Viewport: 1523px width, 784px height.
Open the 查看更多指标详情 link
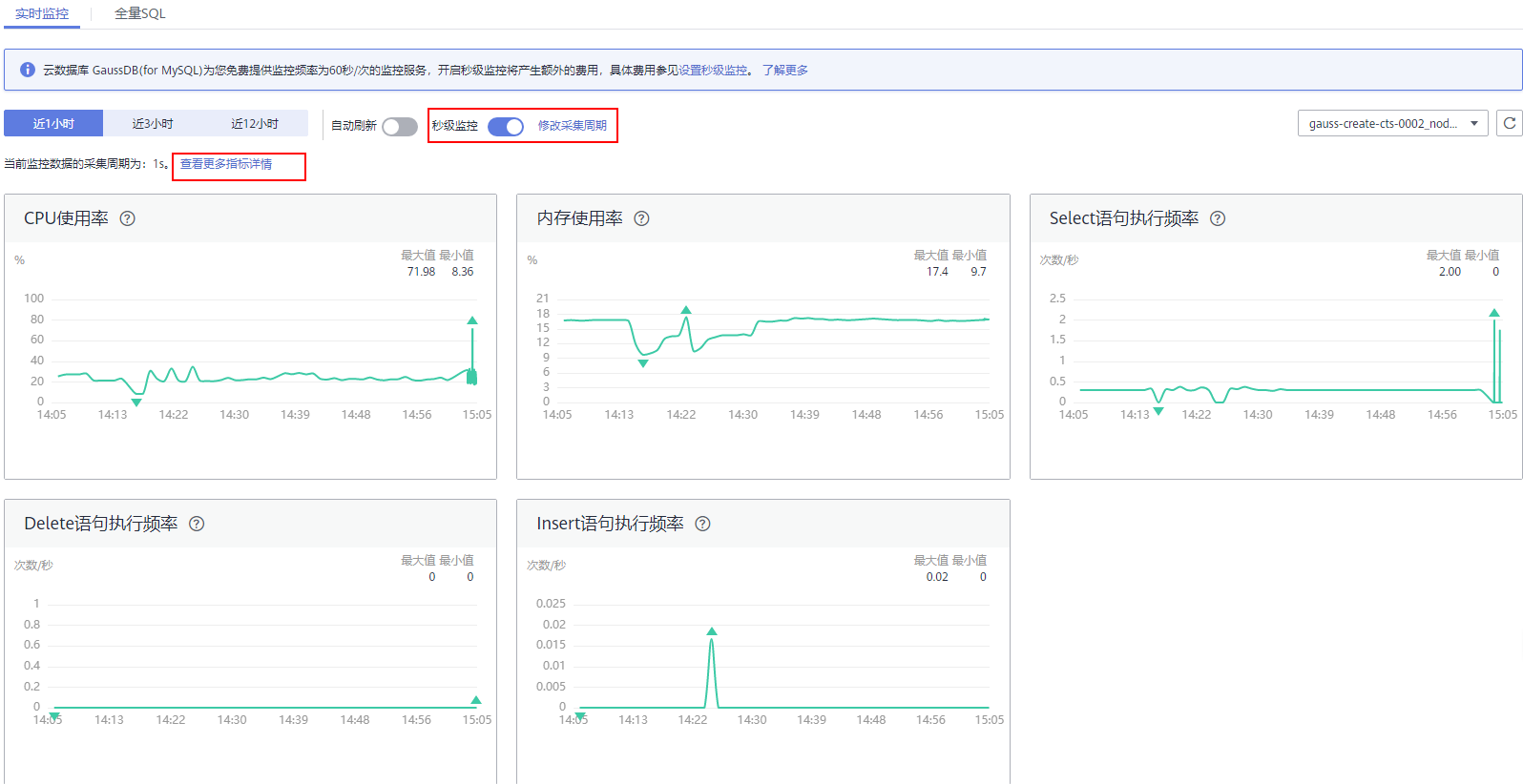226,164
